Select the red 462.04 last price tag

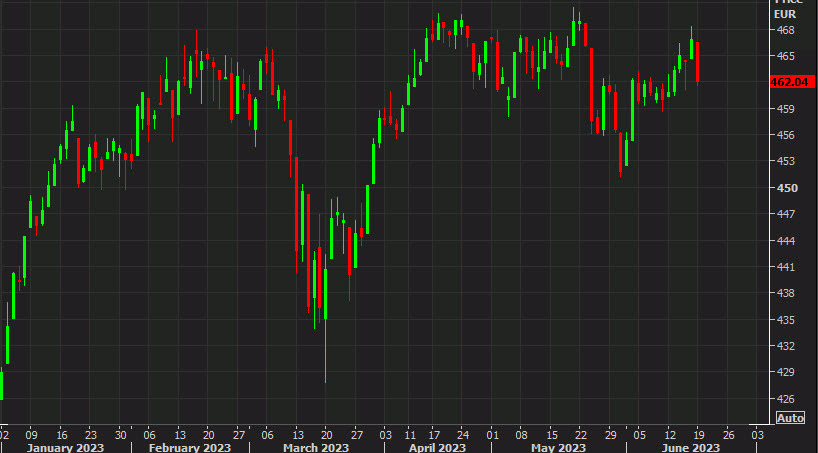point(793,82)
